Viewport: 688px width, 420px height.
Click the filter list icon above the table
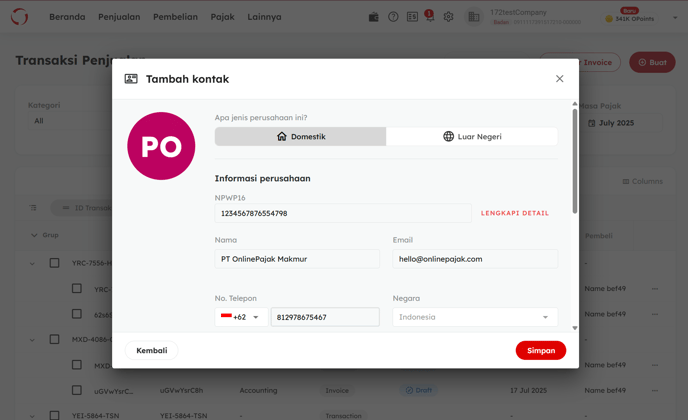33,208
